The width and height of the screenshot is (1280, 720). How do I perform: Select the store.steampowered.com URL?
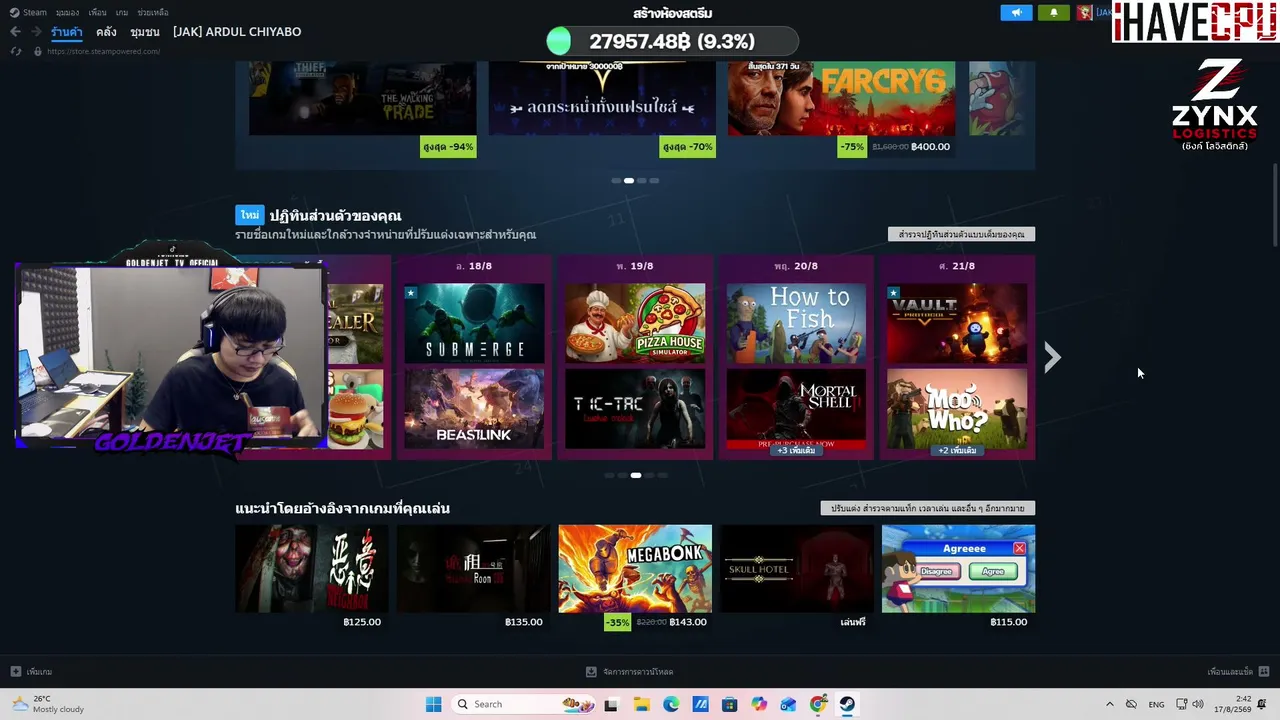(103, 51)
